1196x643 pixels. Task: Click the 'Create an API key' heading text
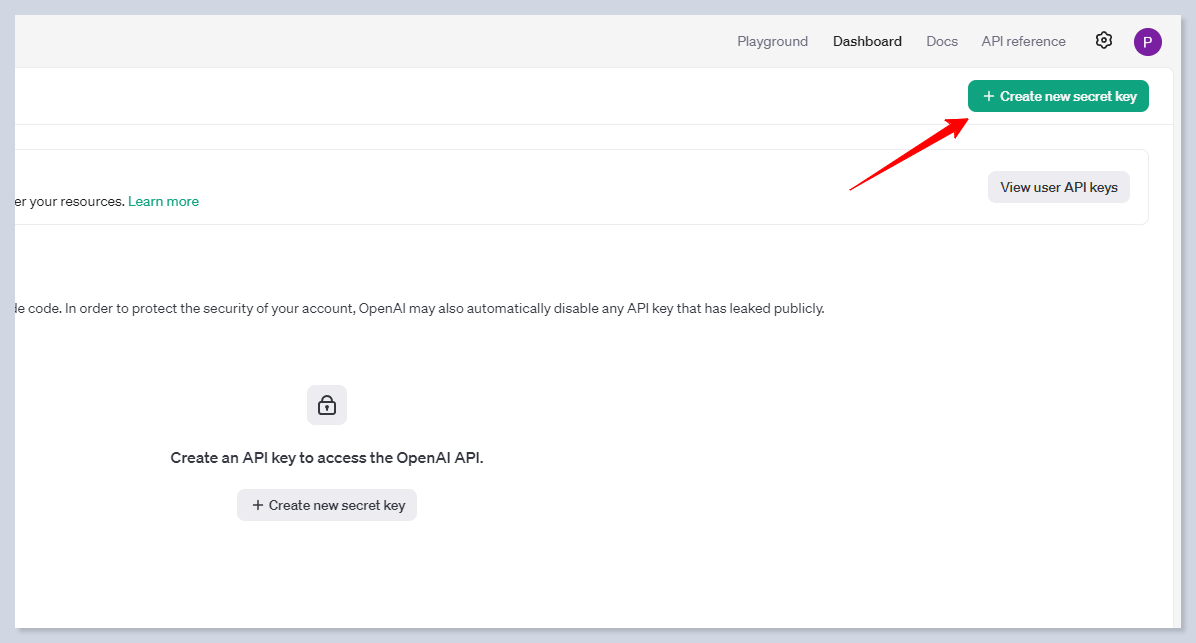327,458
